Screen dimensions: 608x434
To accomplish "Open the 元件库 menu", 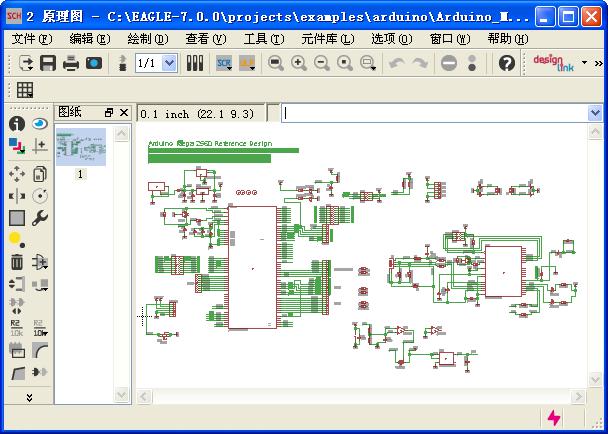I will 327,39.
